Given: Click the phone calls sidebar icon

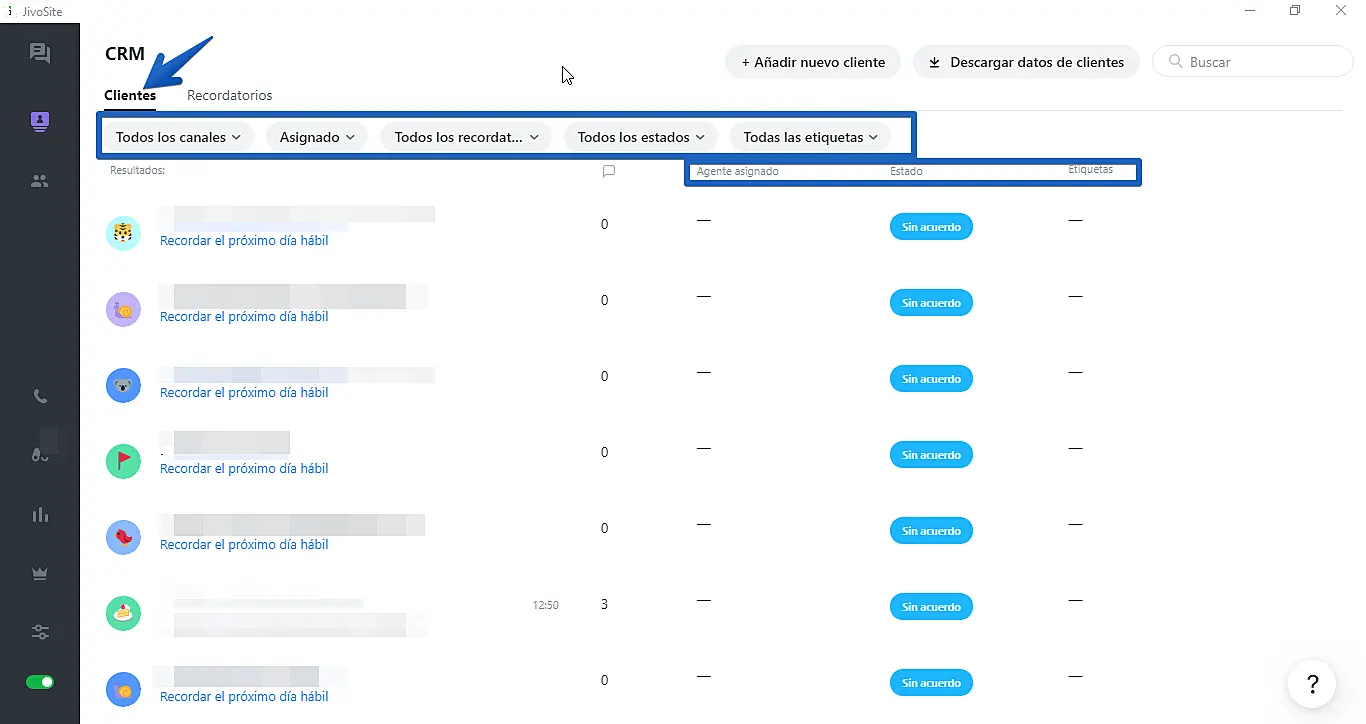Looking at the screenshot, I should point(40,397).
